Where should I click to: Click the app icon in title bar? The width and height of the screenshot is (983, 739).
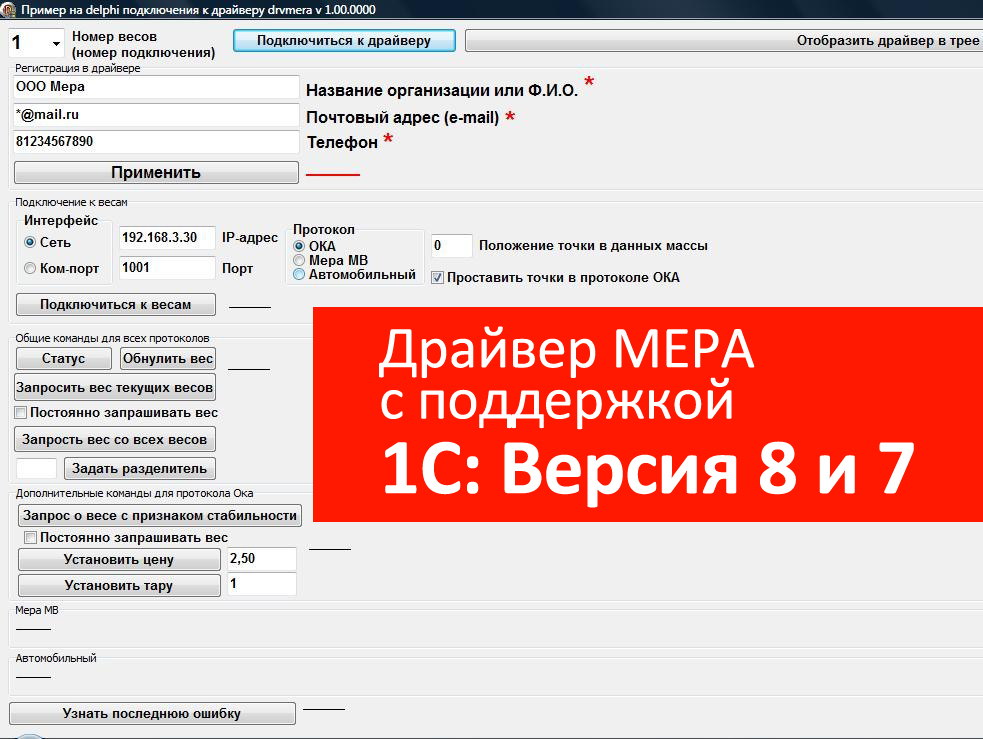(9, 9)
